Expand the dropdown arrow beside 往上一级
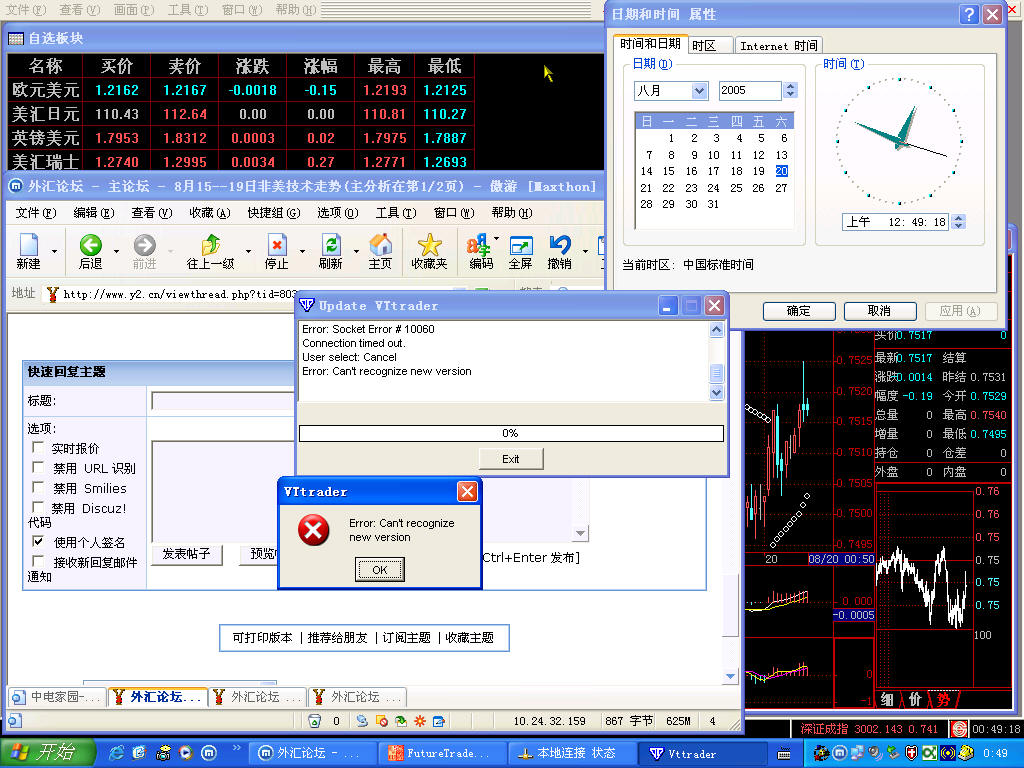 click(248, 251)
